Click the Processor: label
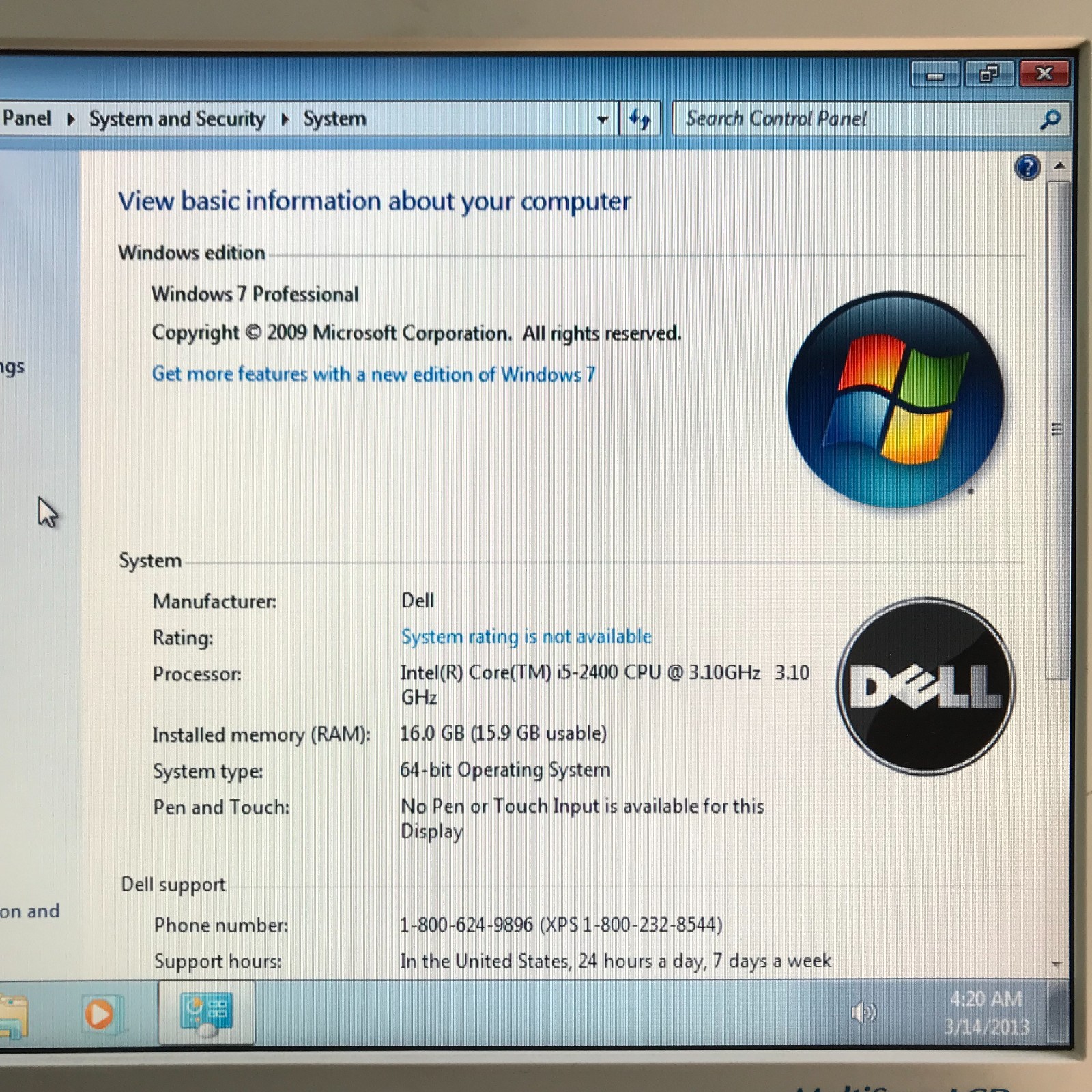This screenshot has width=1092, height=1092. tap(197, 674)
